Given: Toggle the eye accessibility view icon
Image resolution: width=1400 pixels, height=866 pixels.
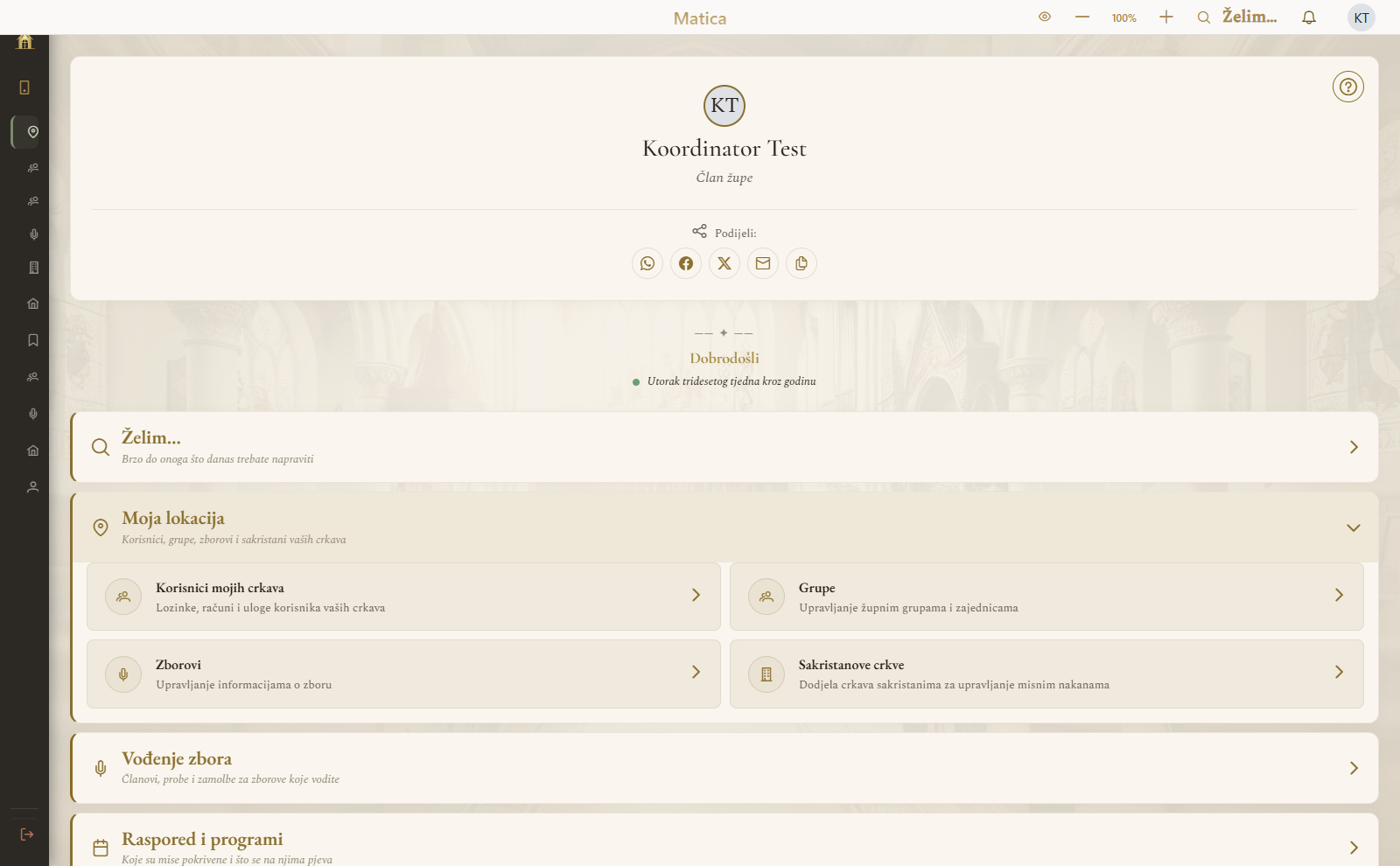Looking at the screenshot, I should click(x=1045, y=17).
